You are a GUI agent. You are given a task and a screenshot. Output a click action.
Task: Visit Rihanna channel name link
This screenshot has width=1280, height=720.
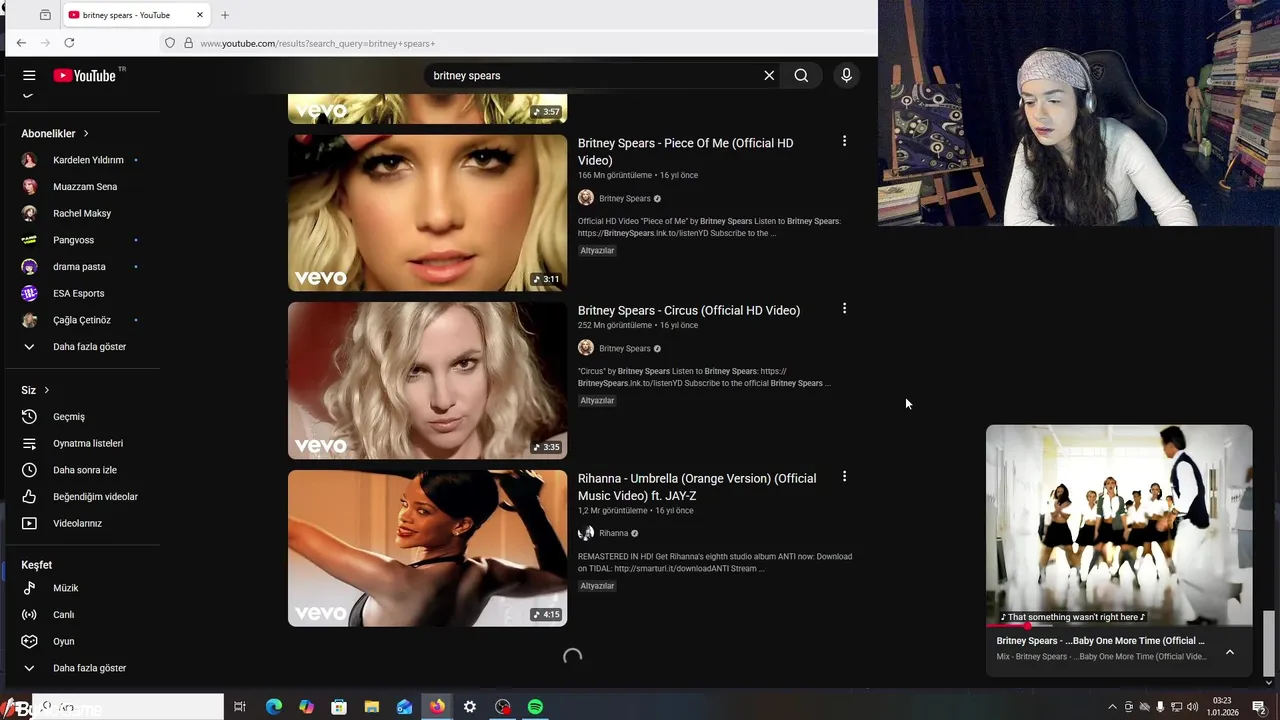pos(613,533)
